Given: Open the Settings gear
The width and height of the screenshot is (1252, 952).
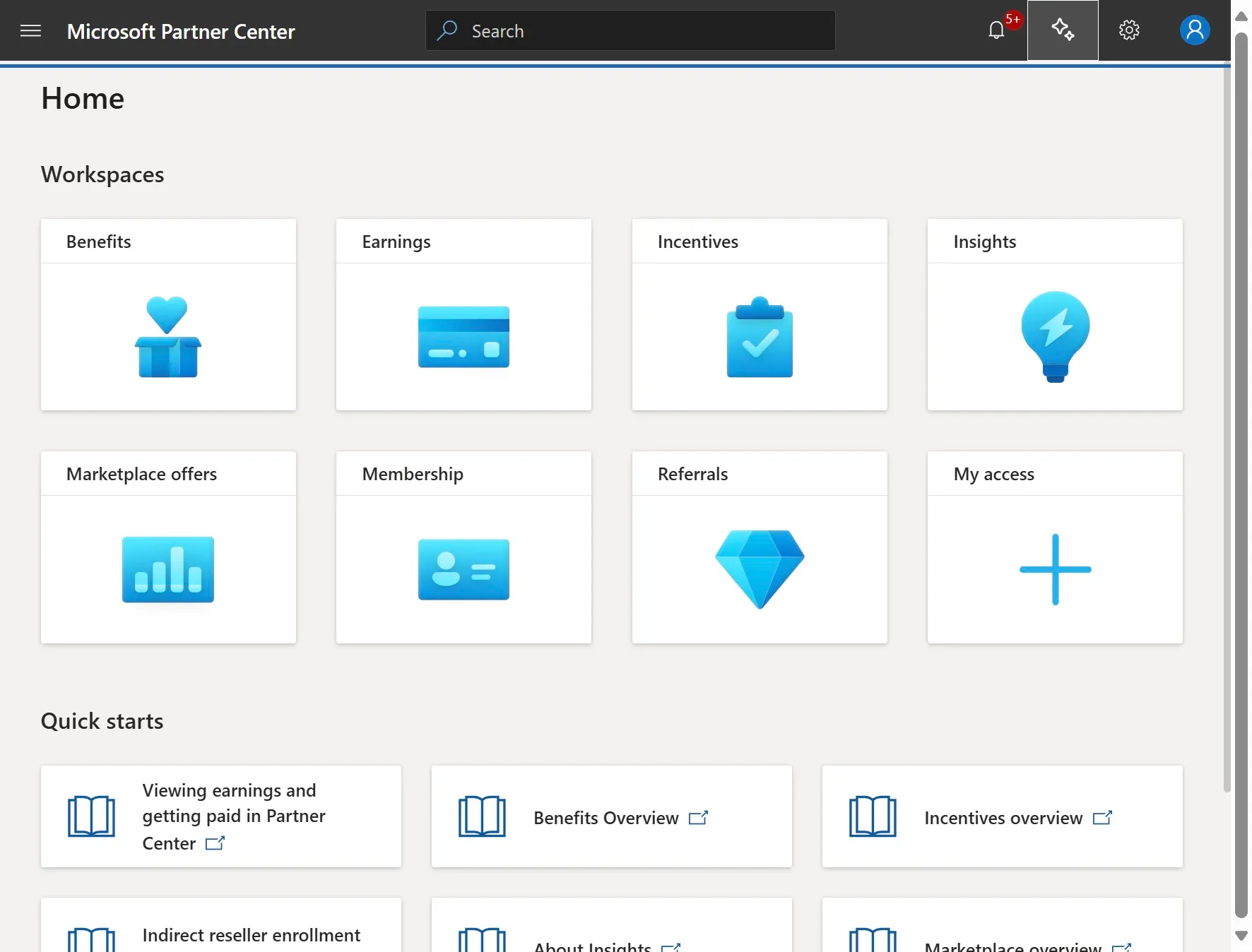Looking at the screenshot, I should (x=1129, y=30).
